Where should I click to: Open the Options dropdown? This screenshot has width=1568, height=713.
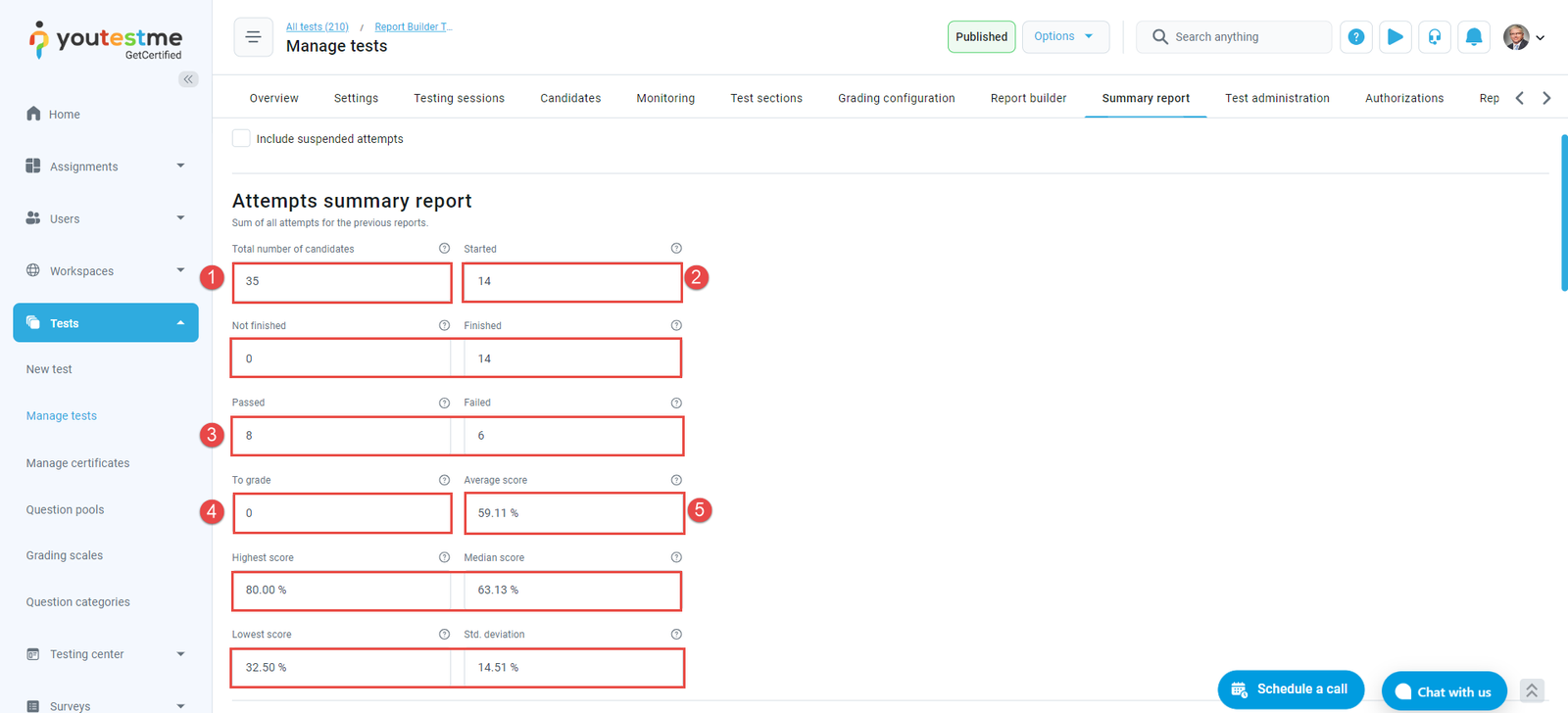(x=1064, y=37)
